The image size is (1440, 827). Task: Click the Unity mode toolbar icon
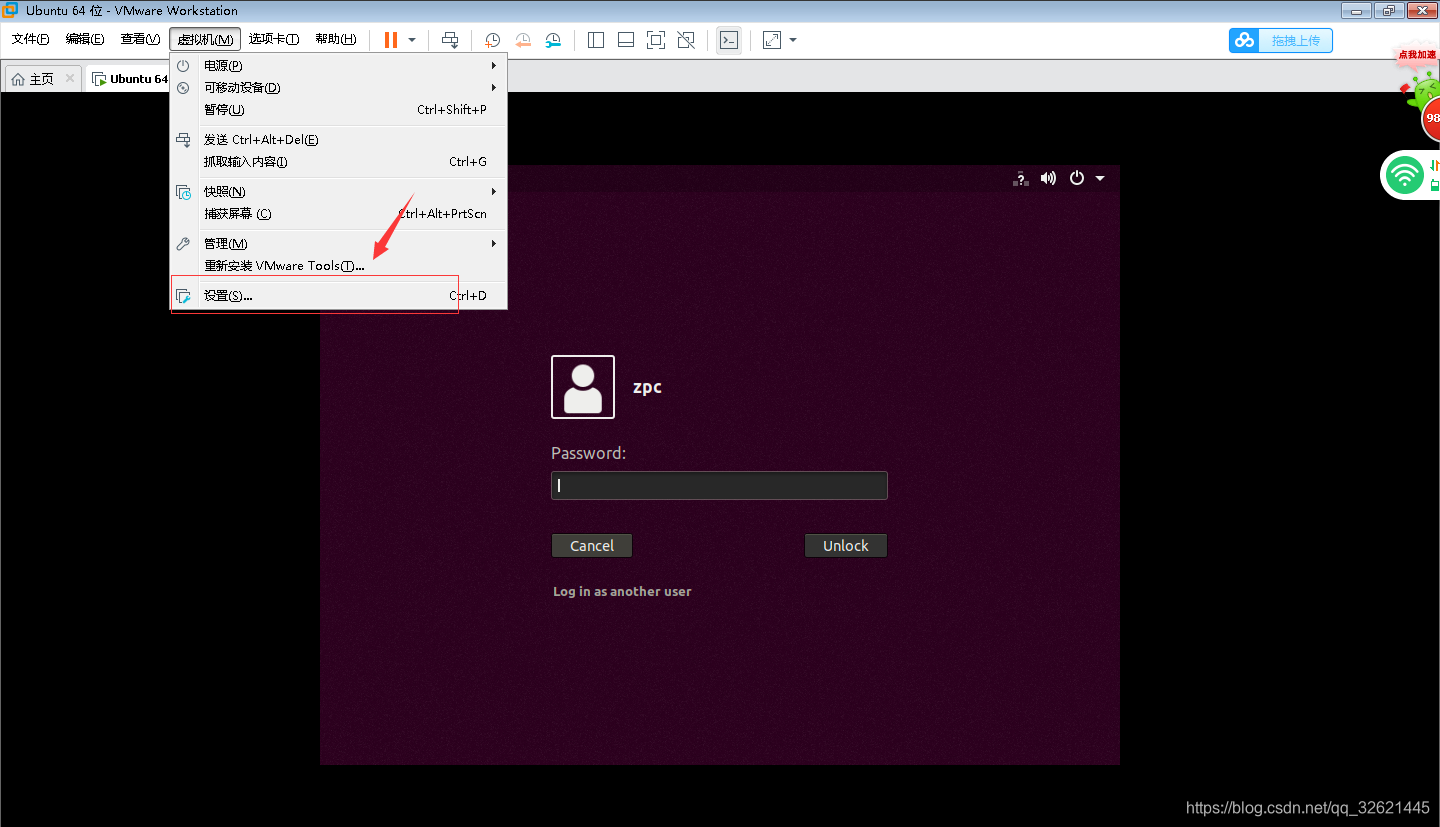686,40
